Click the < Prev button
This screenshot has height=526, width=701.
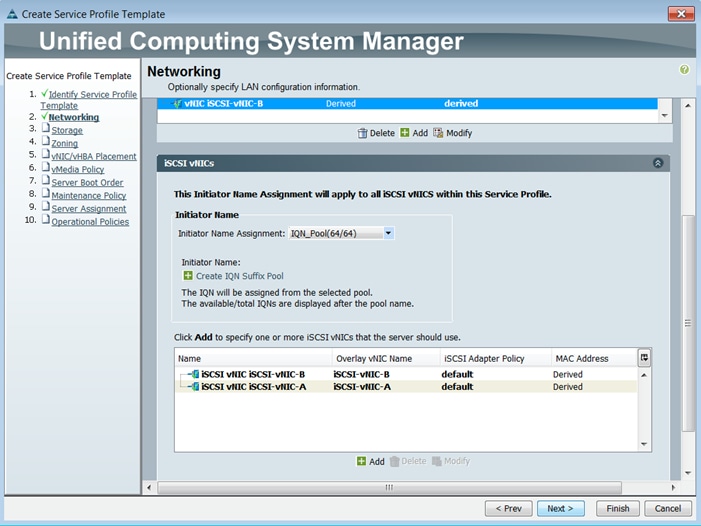pyautogui.click(x=509, y=509)
